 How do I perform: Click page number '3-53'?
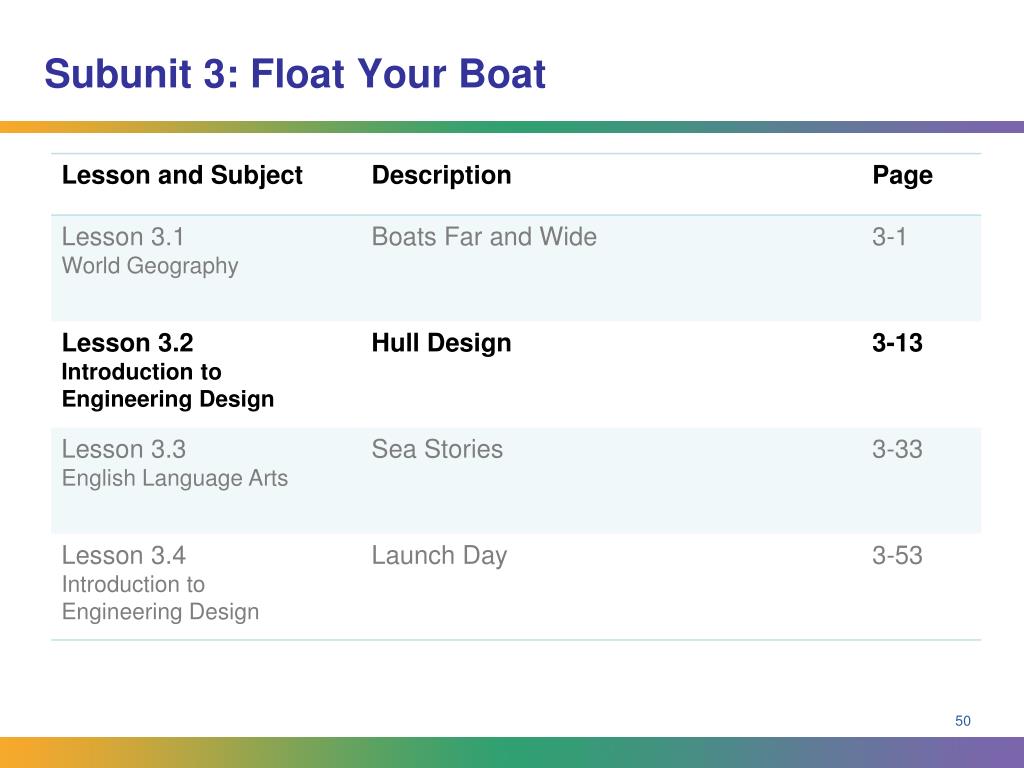pyautogui.click(x=897, y=556)
